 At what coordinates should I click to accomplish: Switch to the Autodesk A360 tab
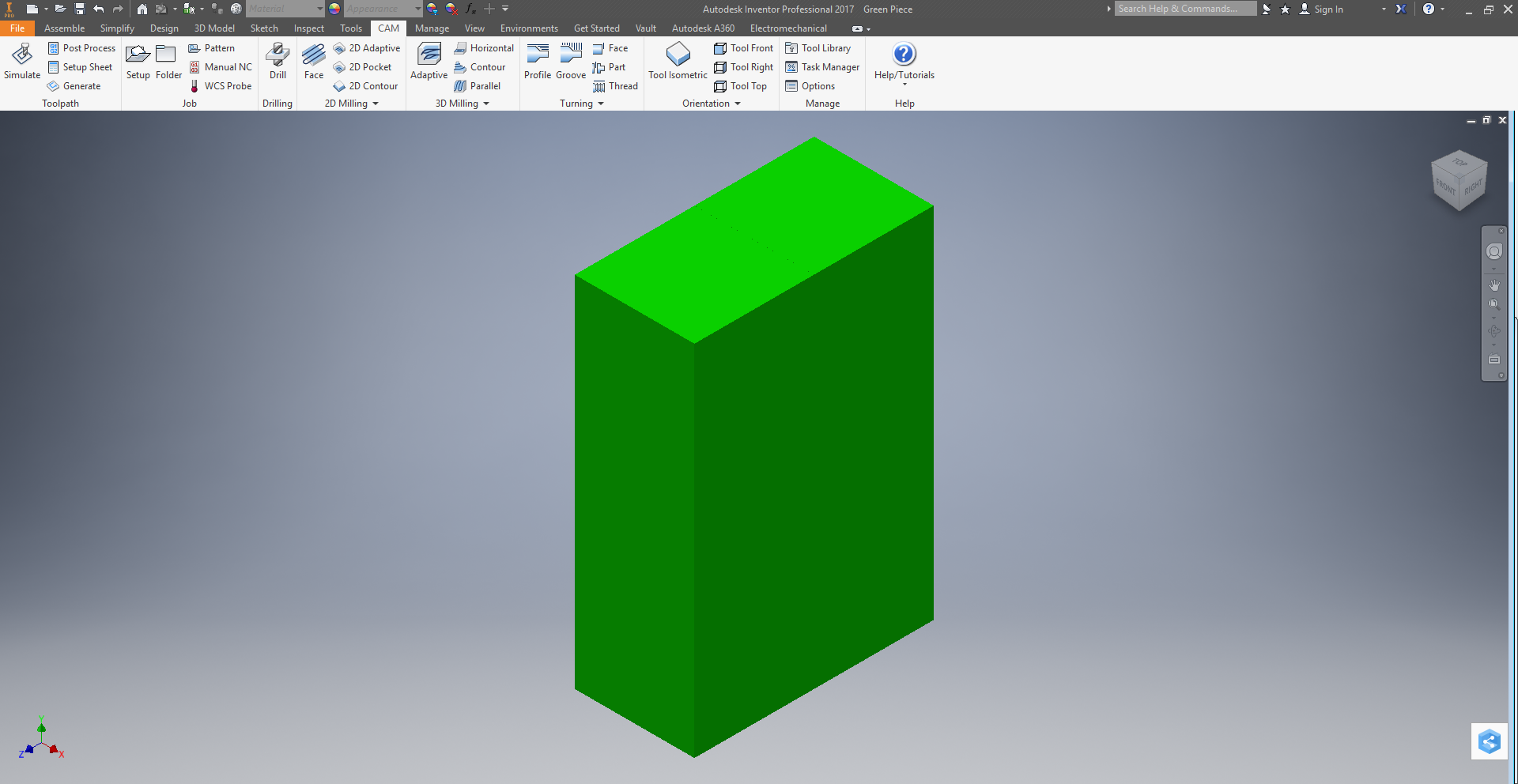[x=703, y=28]
